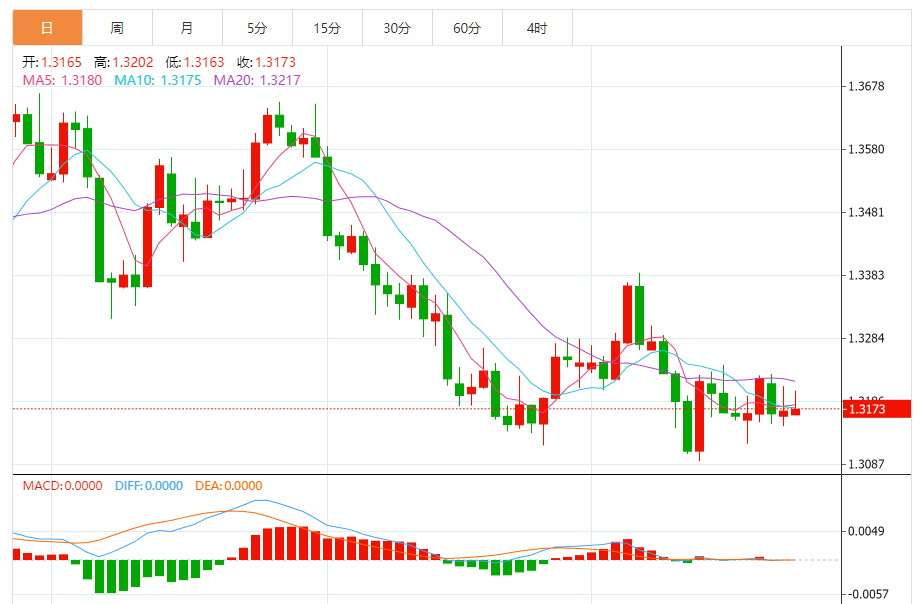Switch to the 月 monthly tab
922x604 pixels.
click(187, 28)
